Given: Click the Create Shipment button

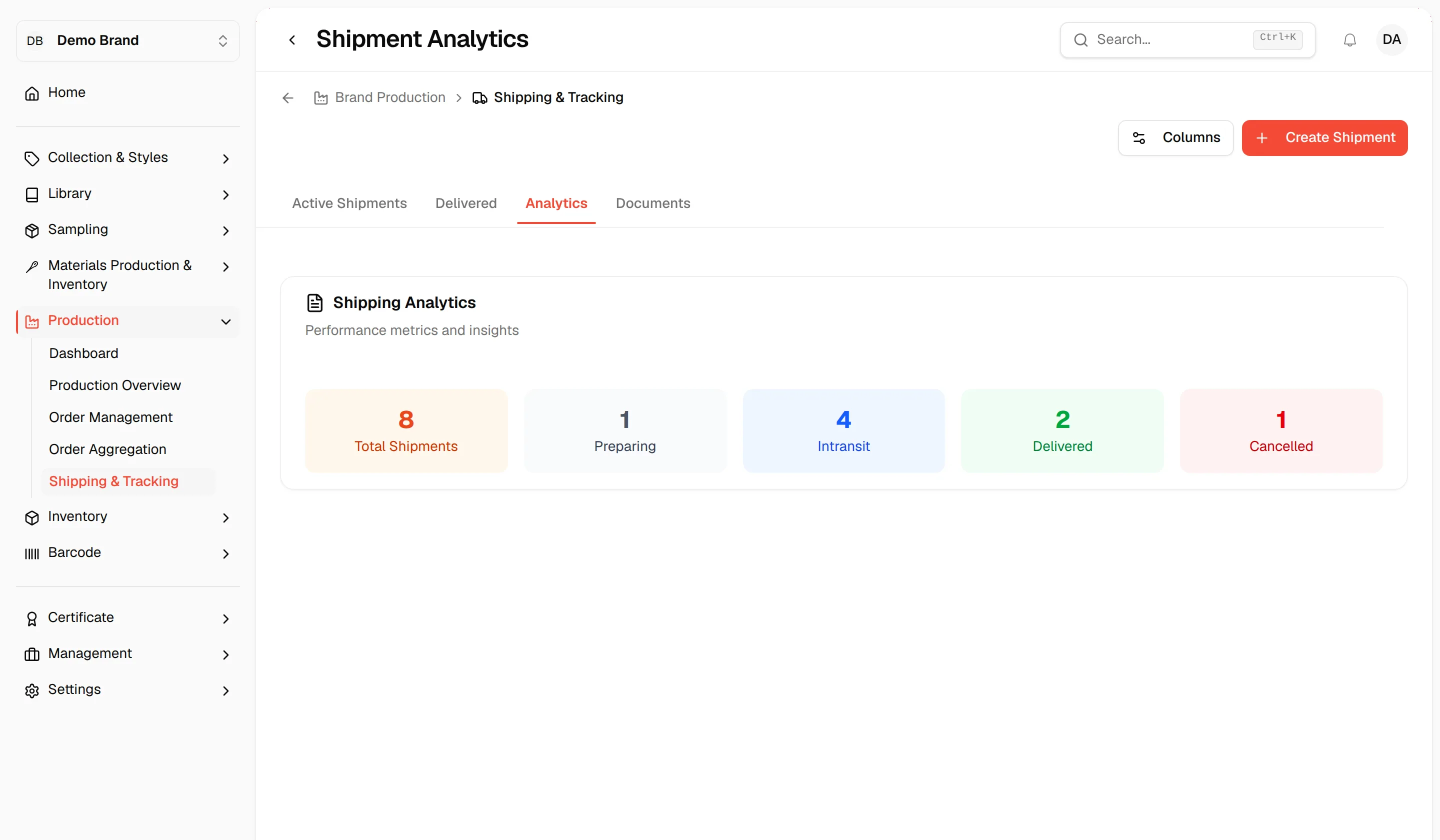Looking at the screenshot, I should [x=1324, y=137].
